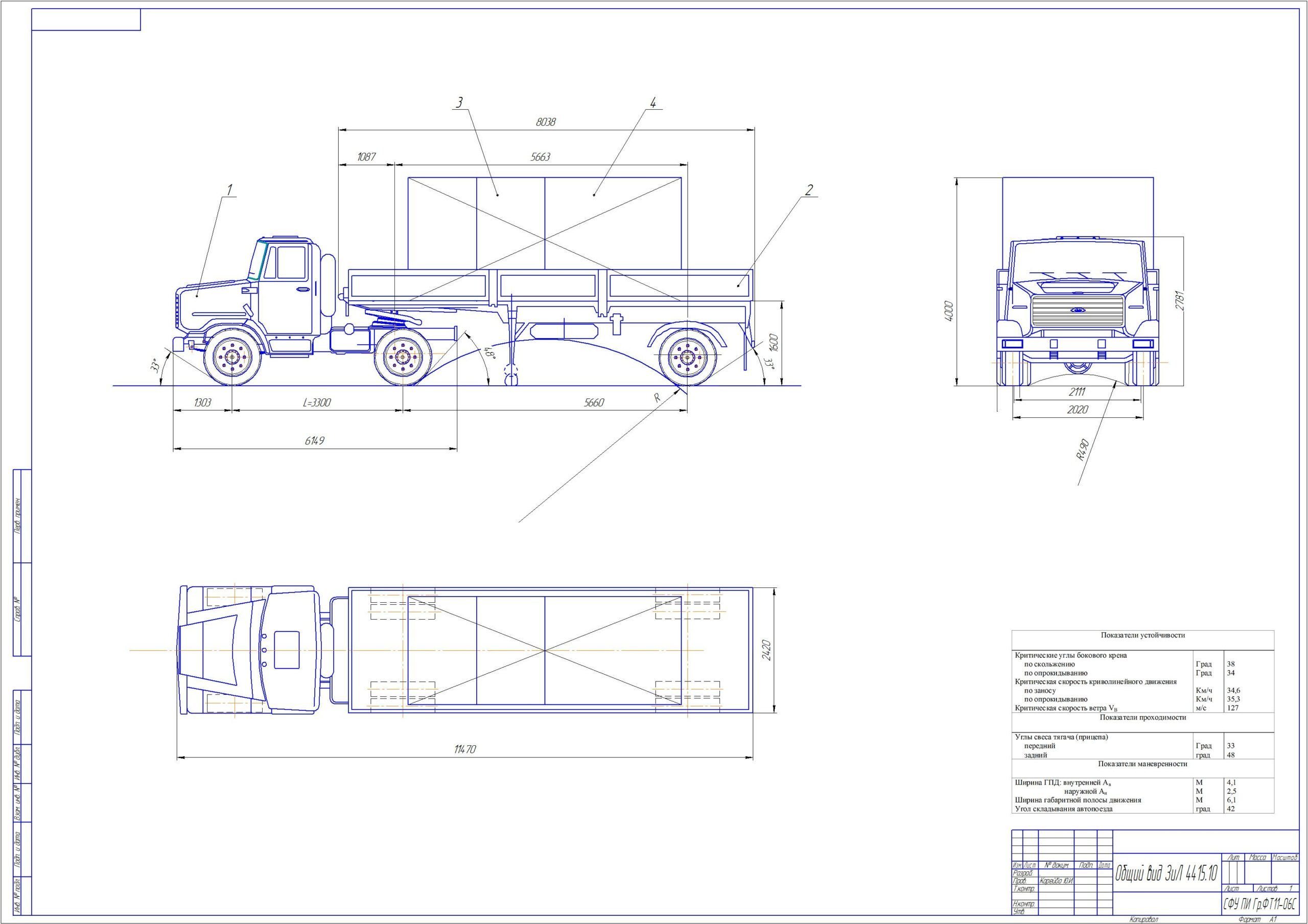This screenshot has height=924, width=1308.
Task: Click the Показатели маневренности table header
Action: (x=1142, y=764)
